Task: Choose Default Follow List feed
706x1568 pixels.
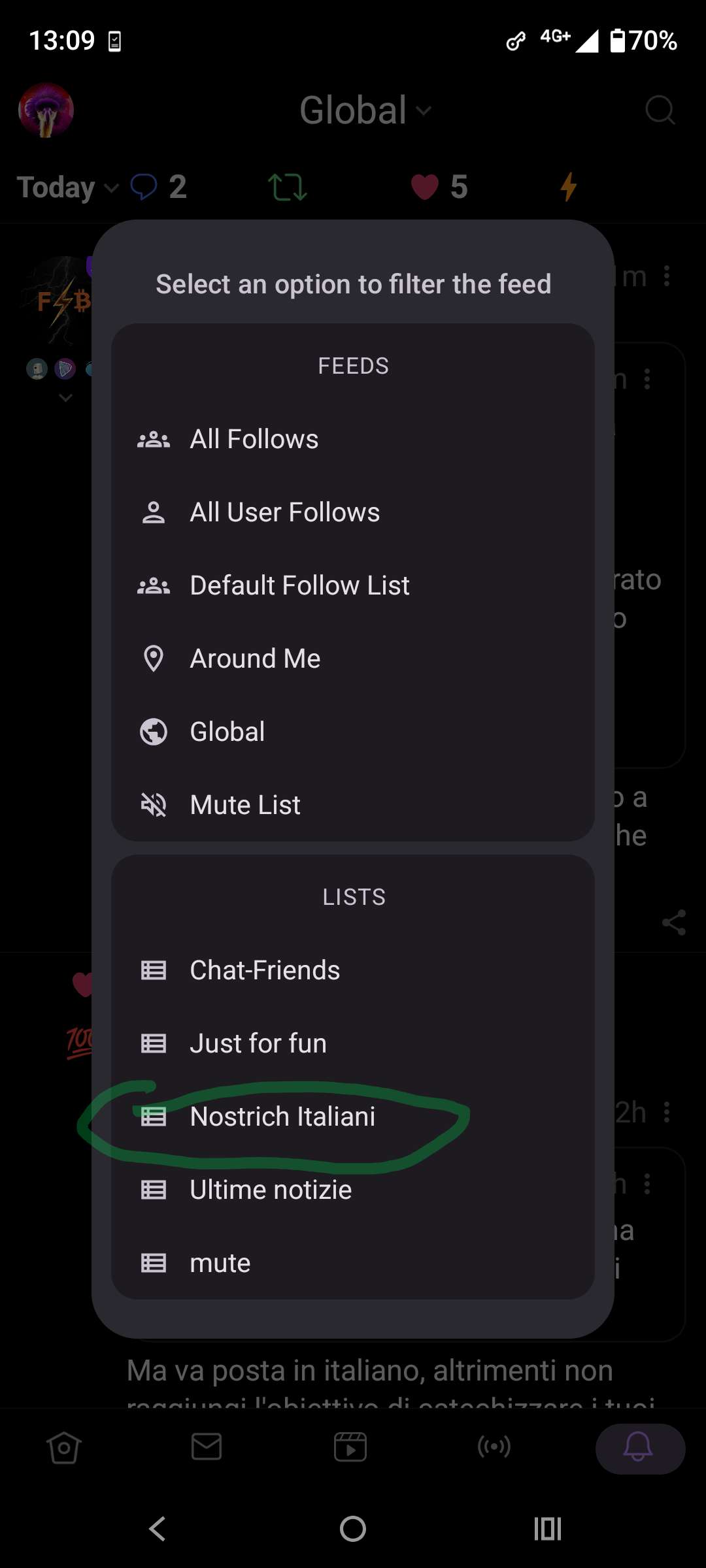Action: click(299, 585)
